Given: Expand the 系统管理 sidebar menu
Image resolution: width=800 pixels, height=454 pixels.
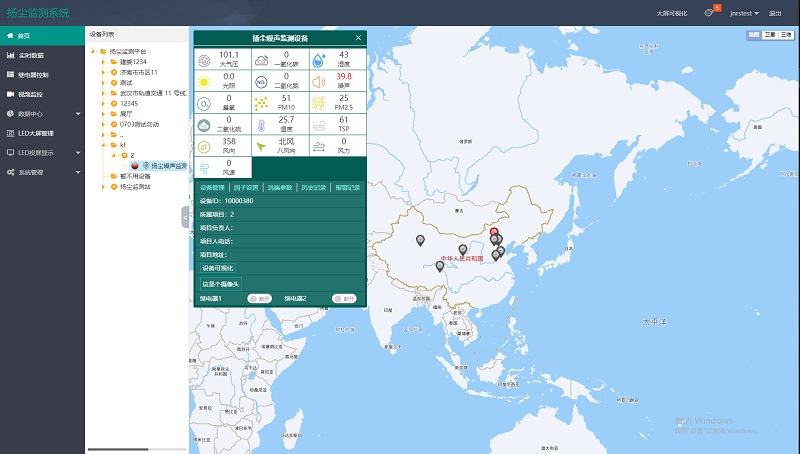Looking at the screenshot, I should (x=42, y=172).
